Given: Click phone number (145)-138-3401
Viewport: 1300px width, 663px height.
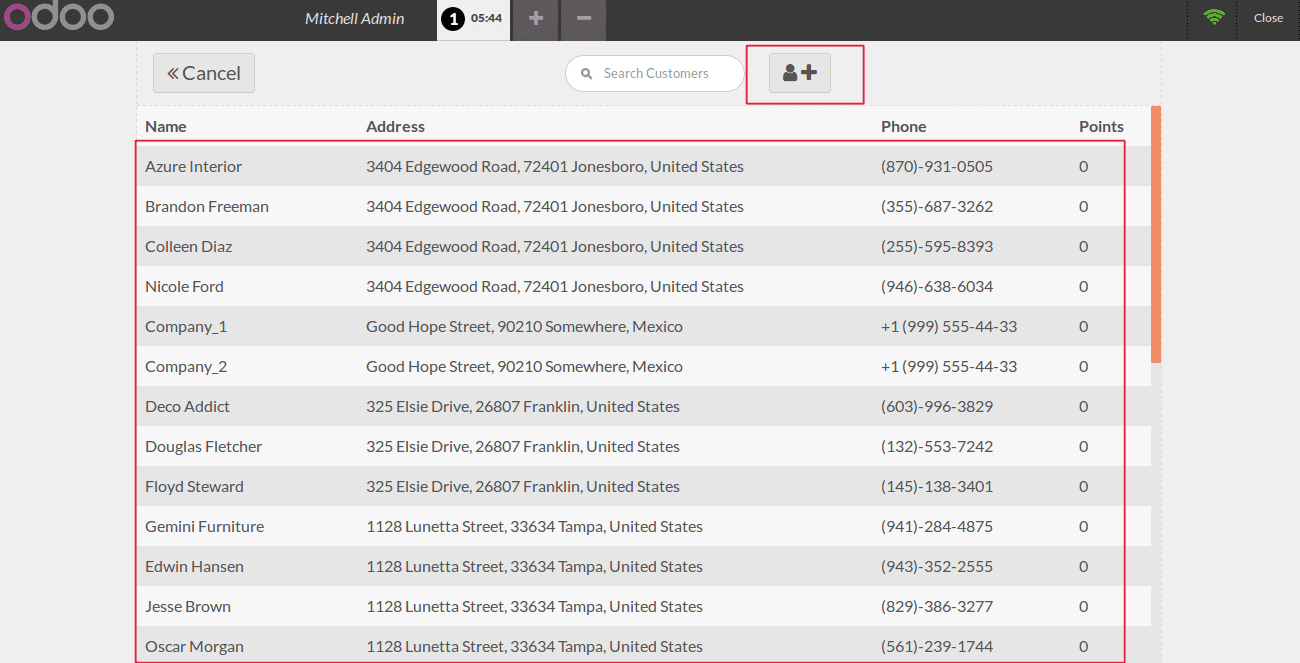Looking at the screenshot, I should 937,486.
